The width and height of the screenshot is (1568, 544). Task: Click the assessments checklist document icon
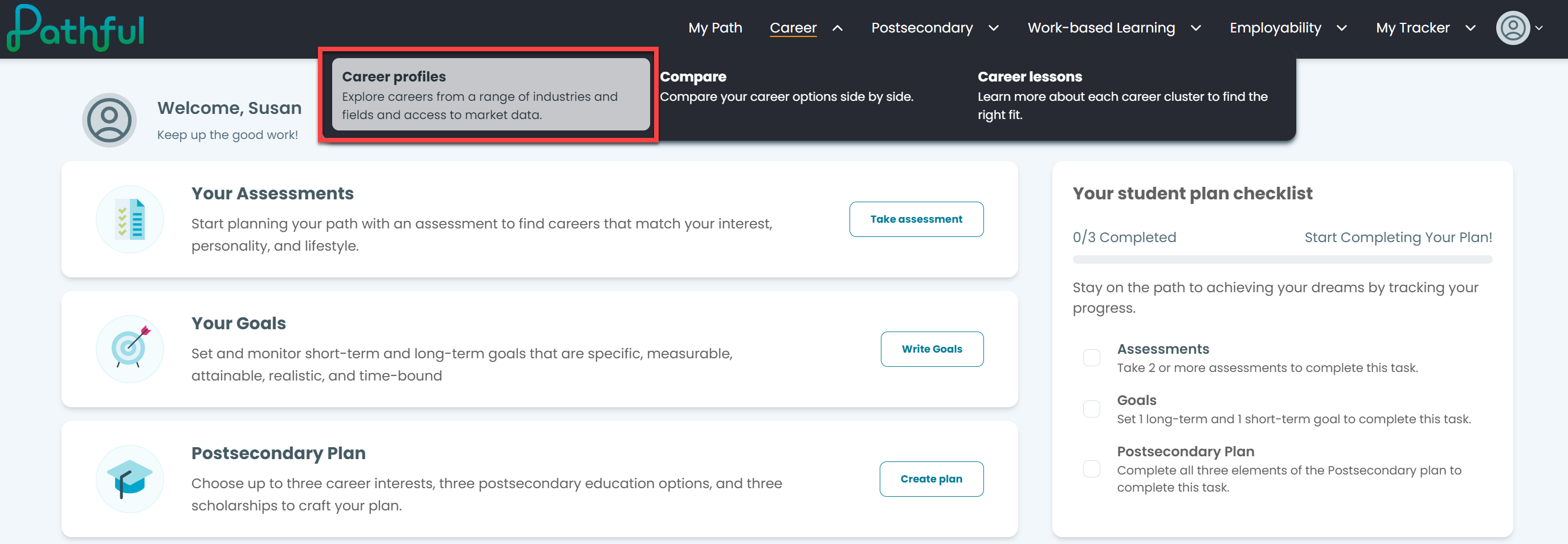pyautogui.click(x=130, y=219)
